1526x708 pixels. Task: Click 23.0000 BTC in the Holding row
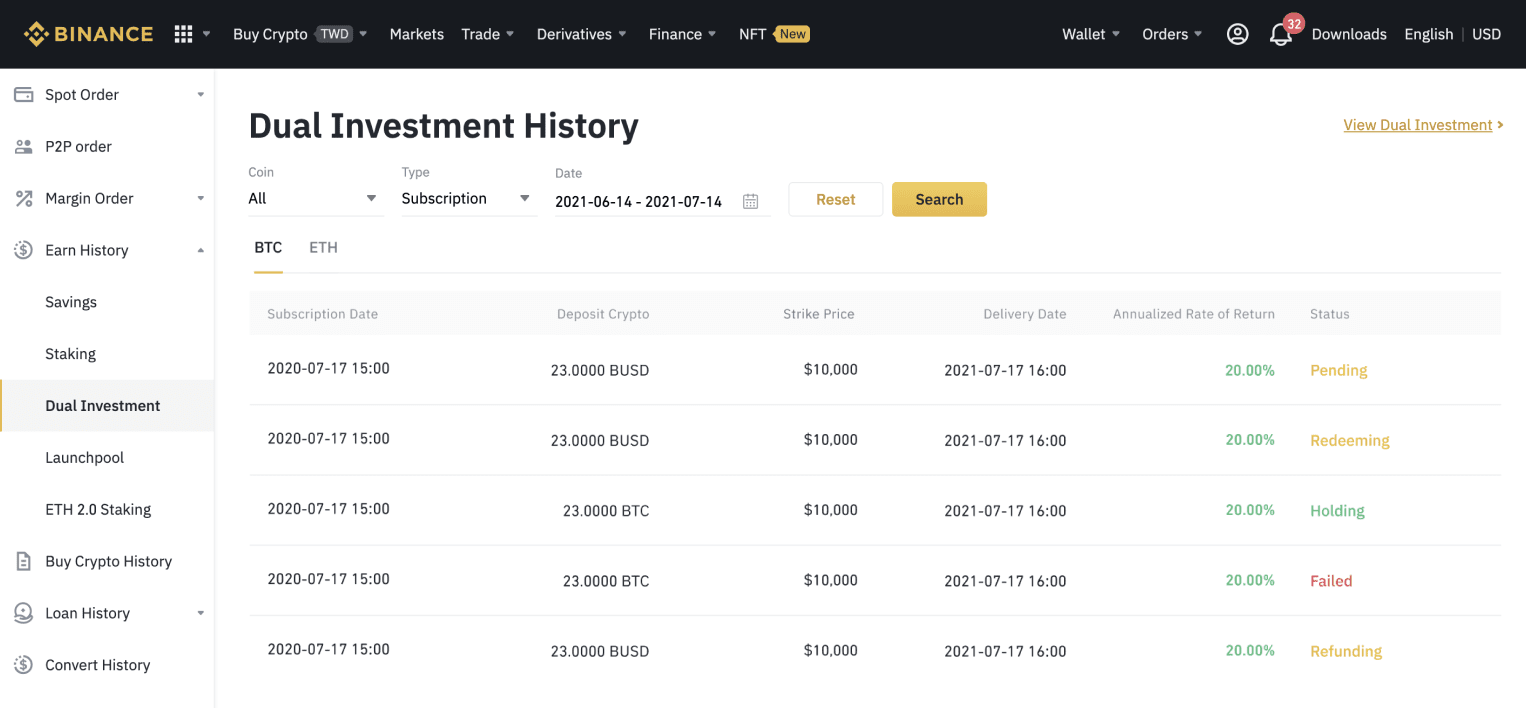click(606, 510)
